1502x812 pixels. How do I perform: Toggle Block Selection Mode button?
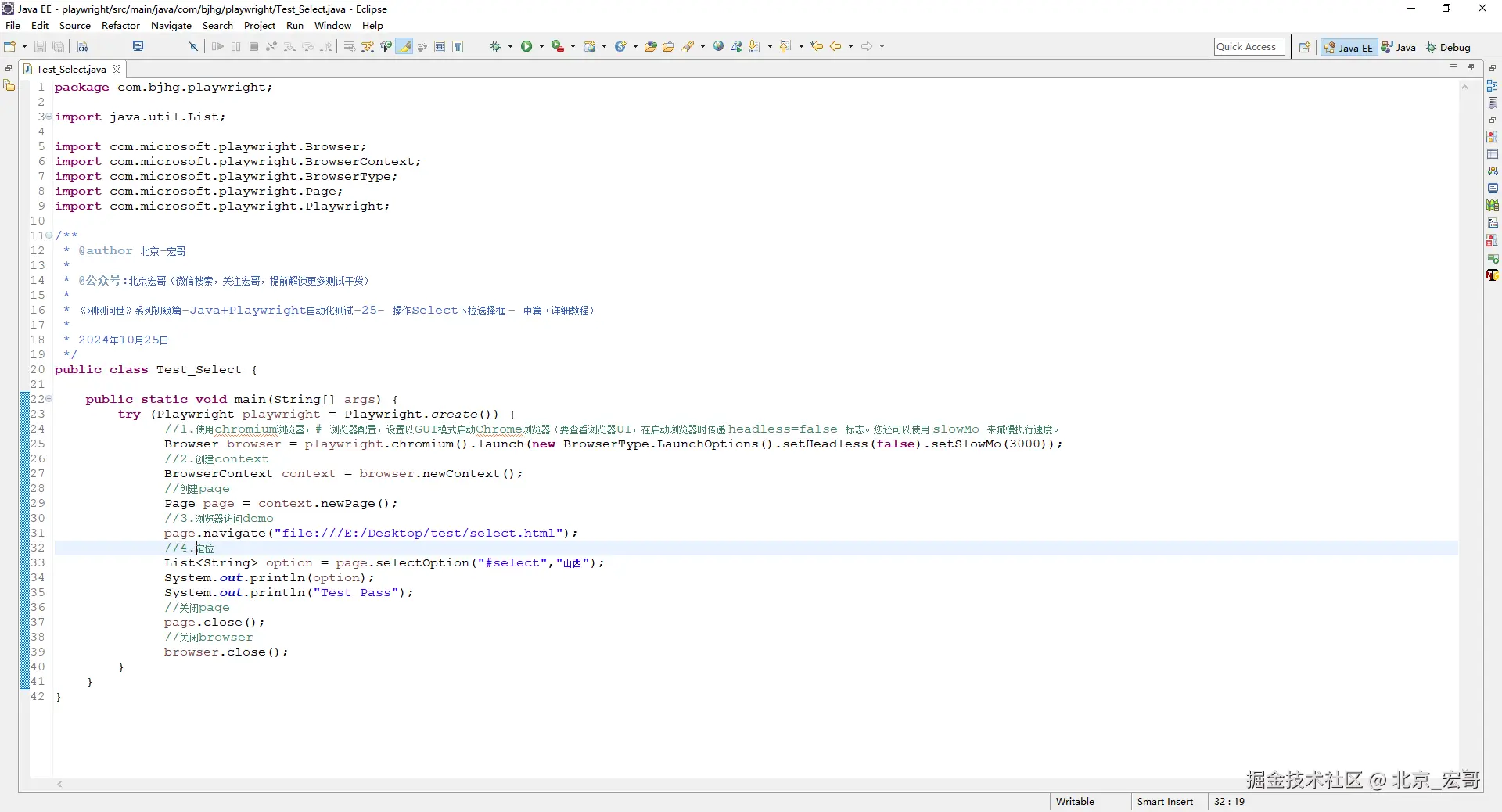pyautogui.click(x=440, y=47)
